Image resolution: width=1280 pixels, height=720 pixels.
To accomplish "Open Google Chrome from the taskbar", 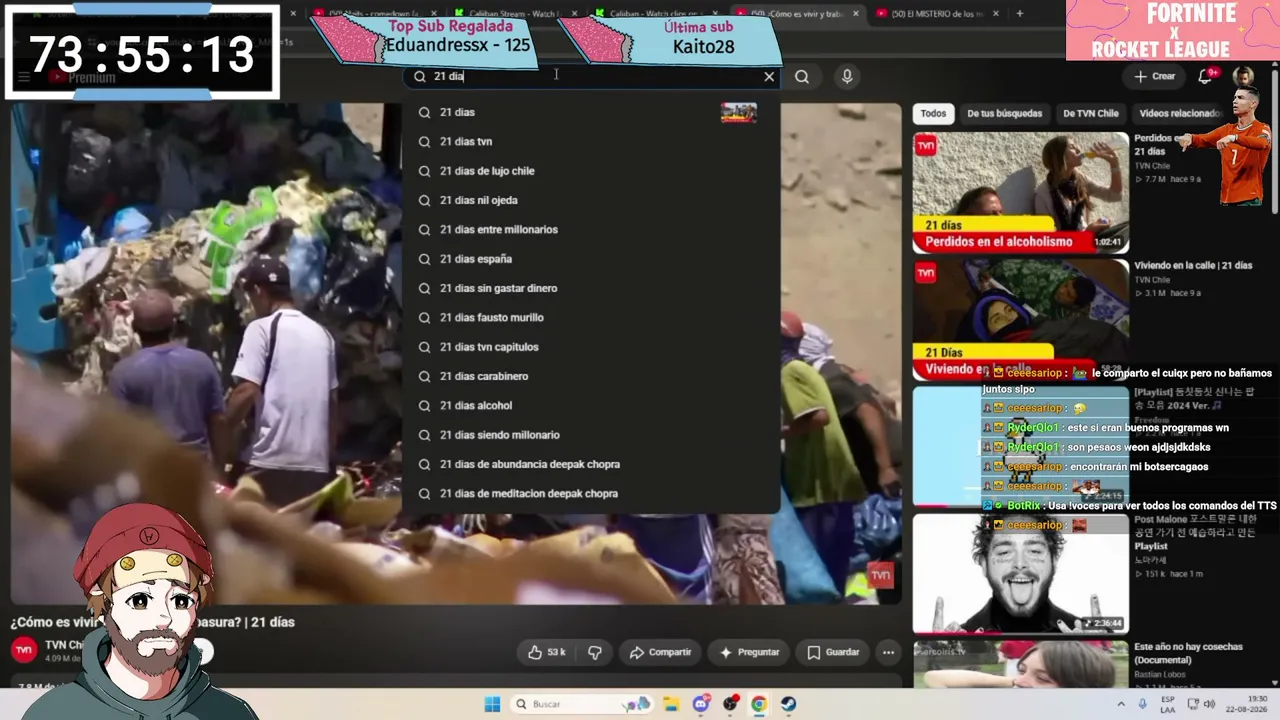I will (x=759, y=704).
